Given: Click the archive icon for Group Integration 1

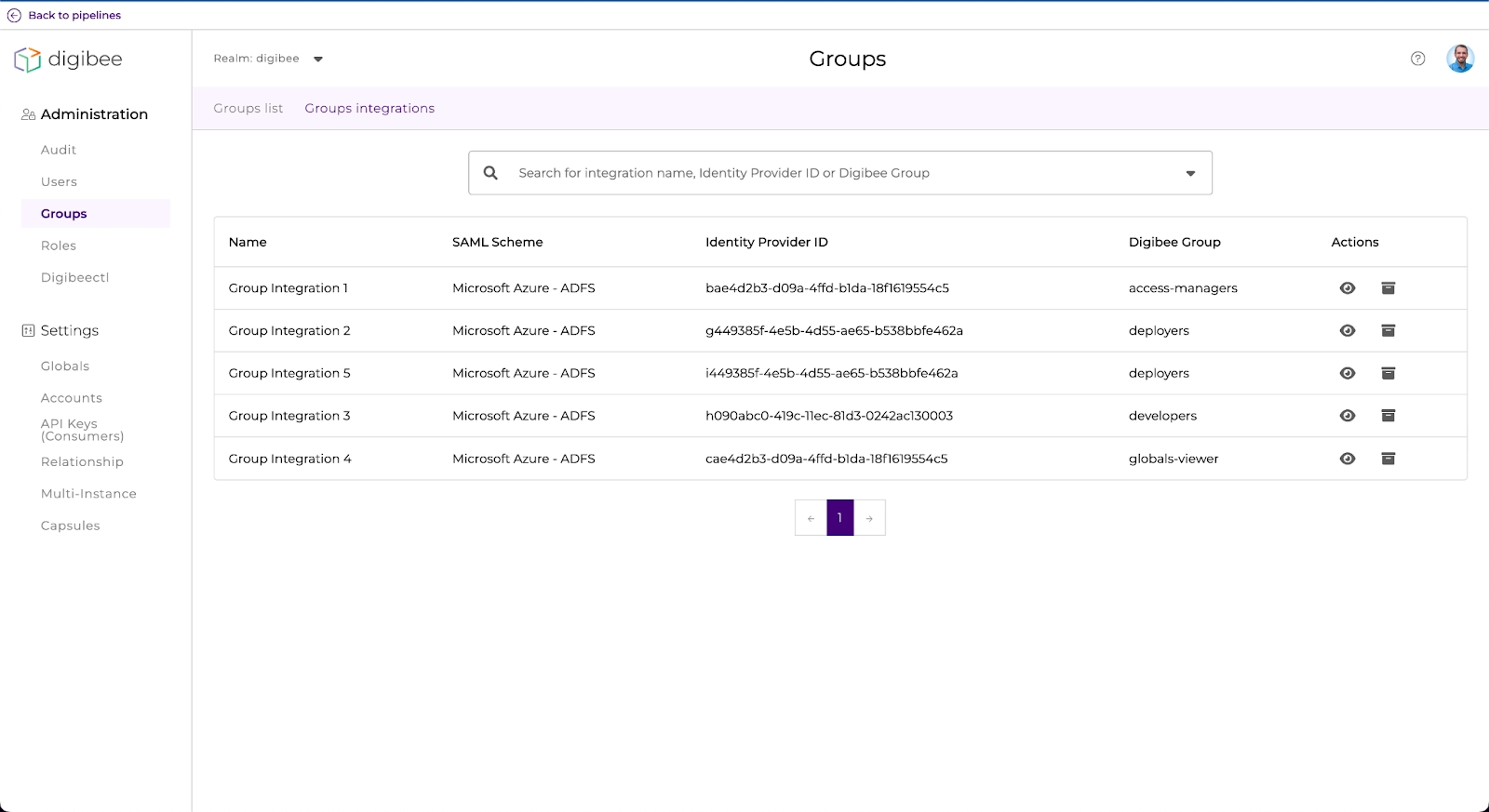Looking at the screenshot, I should tap(1388, 288).
